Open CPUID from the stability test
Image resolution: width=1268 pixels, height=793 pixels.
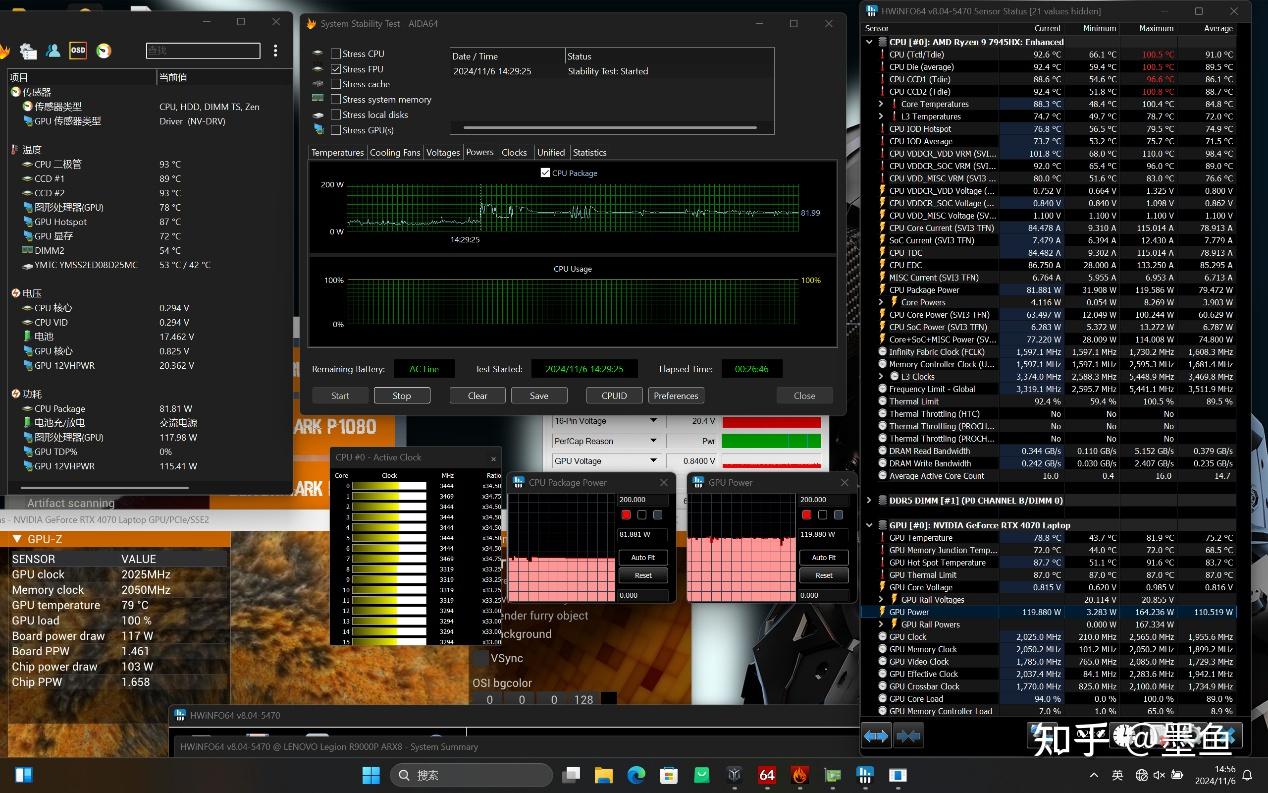tap(614, 395)
